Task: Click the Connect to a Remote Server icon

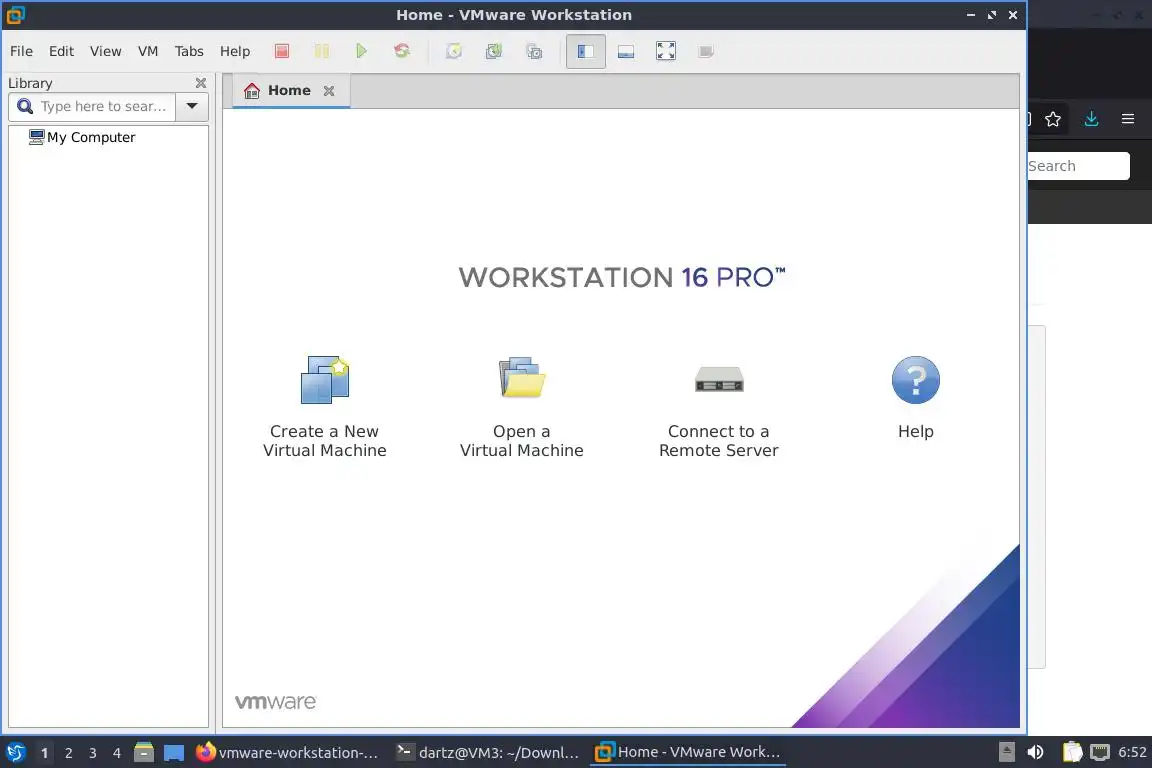Action: (719, 379)
